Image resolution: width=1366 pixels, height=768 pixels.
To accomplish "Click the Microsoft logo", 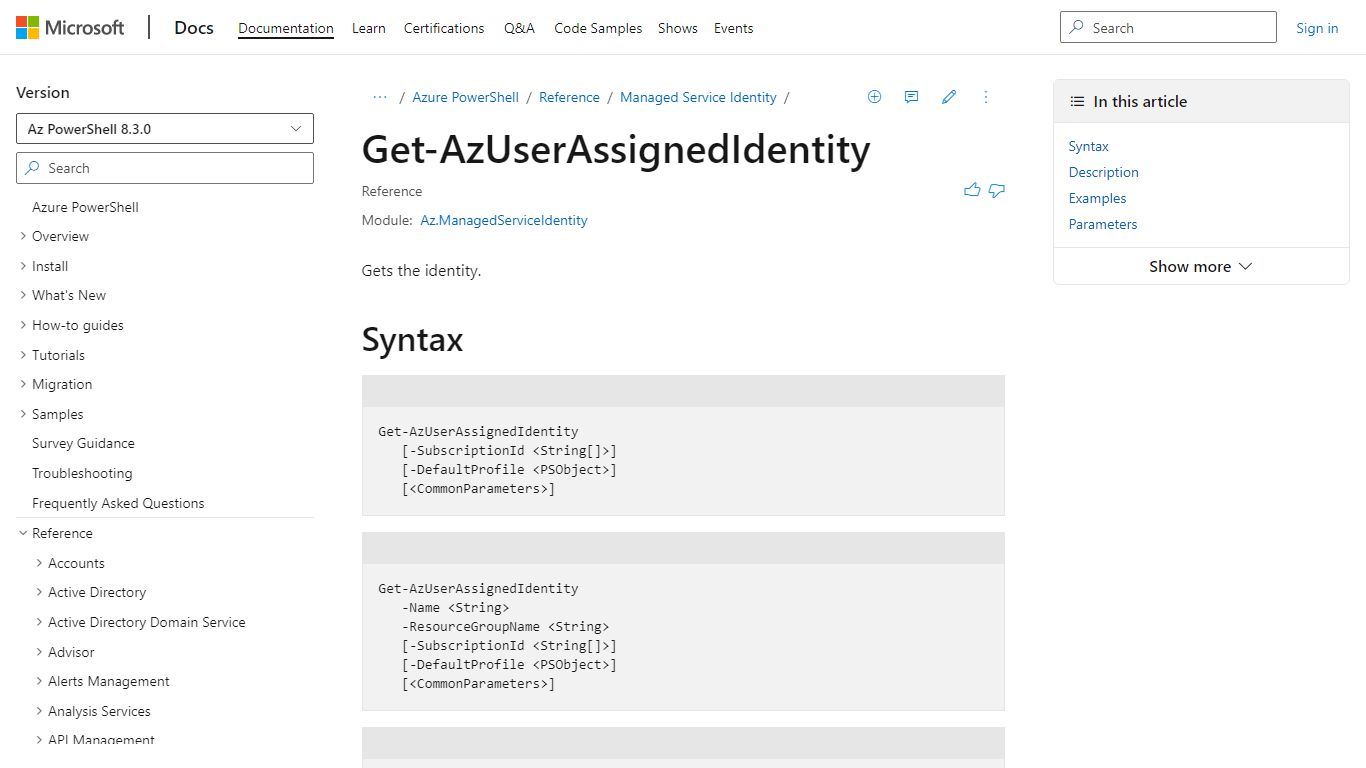I will 70,28.
